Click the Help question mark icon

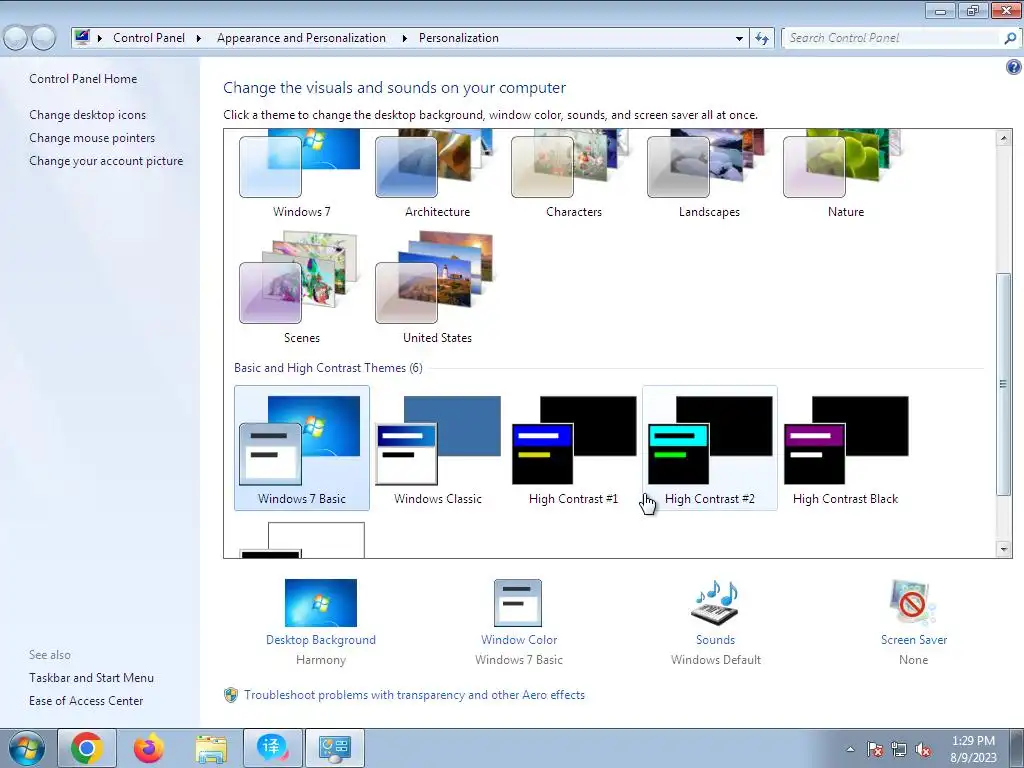tap(1014, 67)
